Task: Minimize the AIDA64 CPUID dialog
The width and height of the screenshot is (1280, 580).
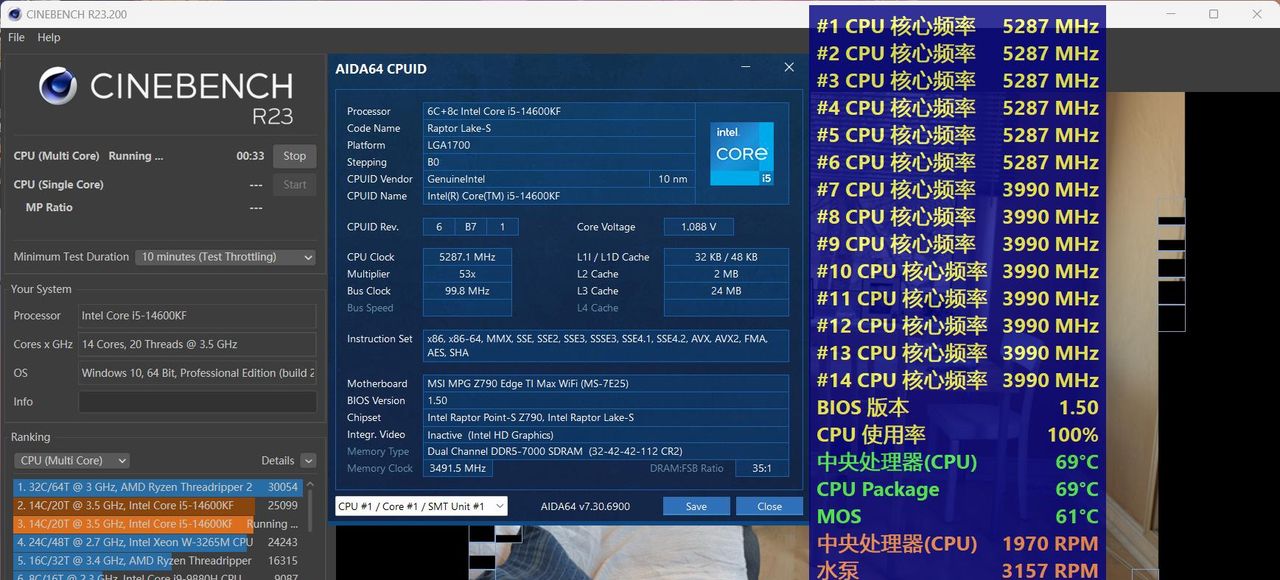Action: pyautogui.click(x=747, y=67)
